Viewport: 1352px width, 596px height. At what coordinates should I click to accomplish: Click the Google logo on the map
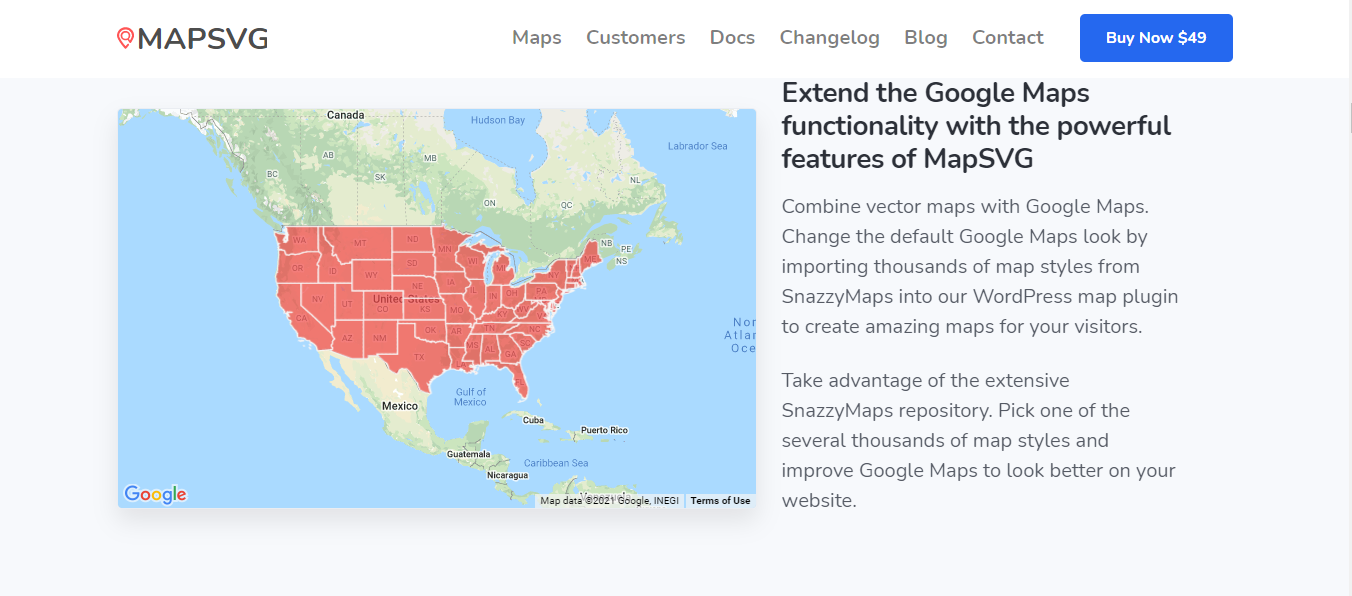click(155, 494)
